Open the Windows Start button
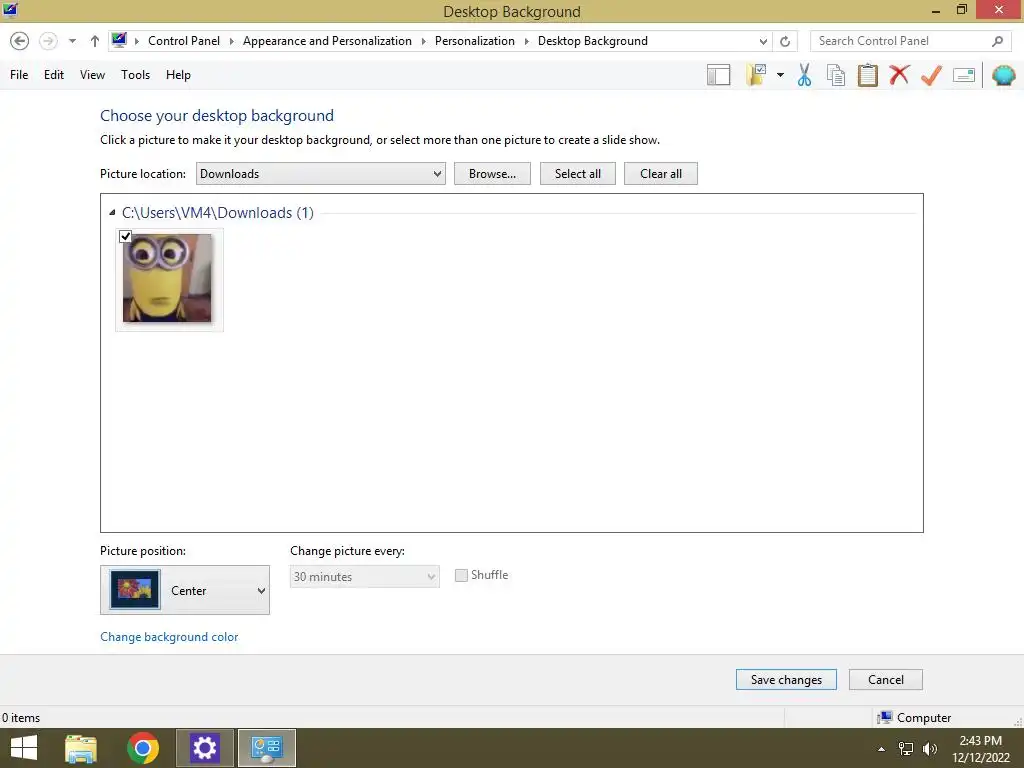Image resolution: width=1024 pixels, height=768 pixels. [x=24, y=748]
